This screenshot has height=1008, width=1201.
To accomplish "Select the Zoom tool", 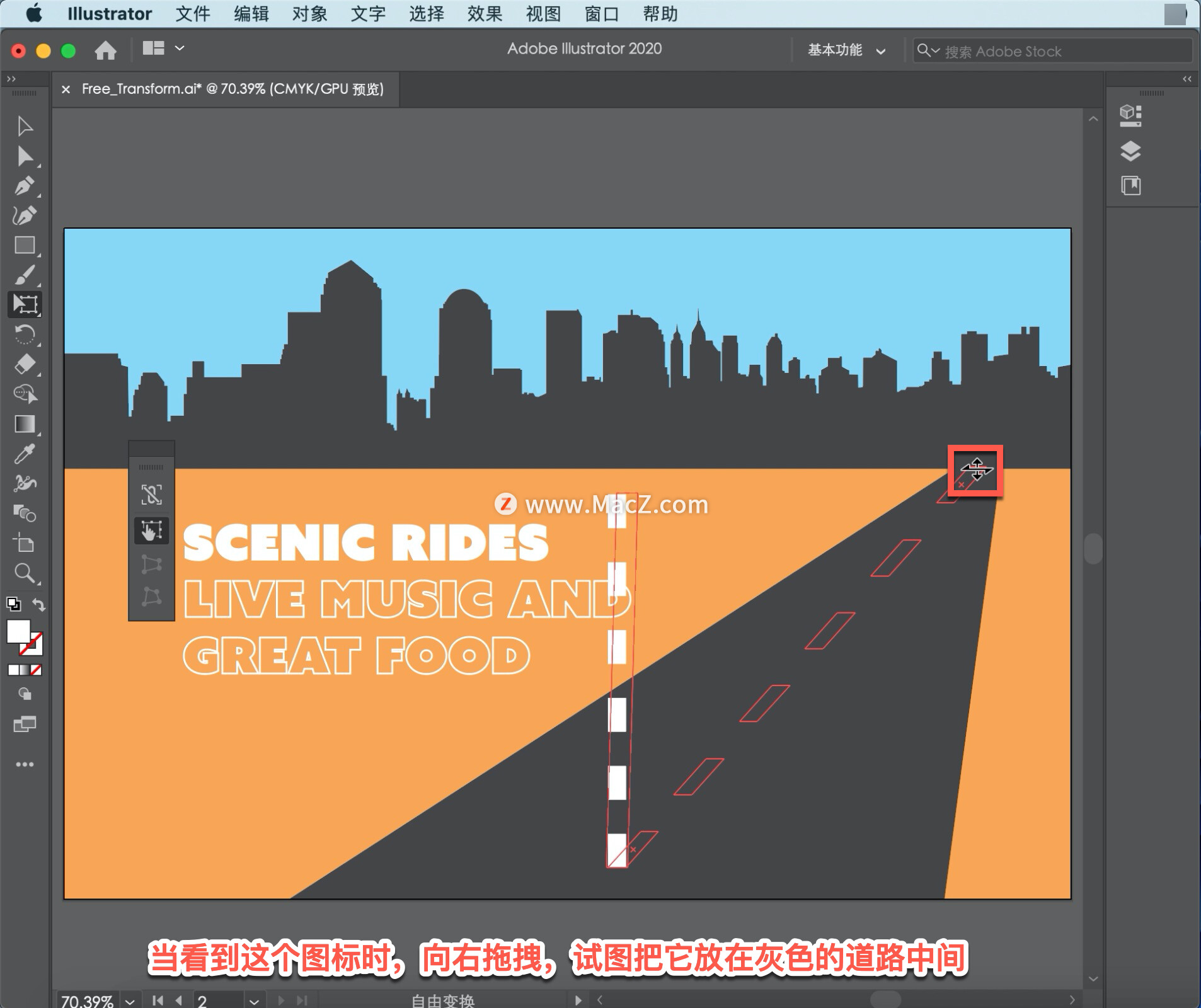I will (25, 573).
